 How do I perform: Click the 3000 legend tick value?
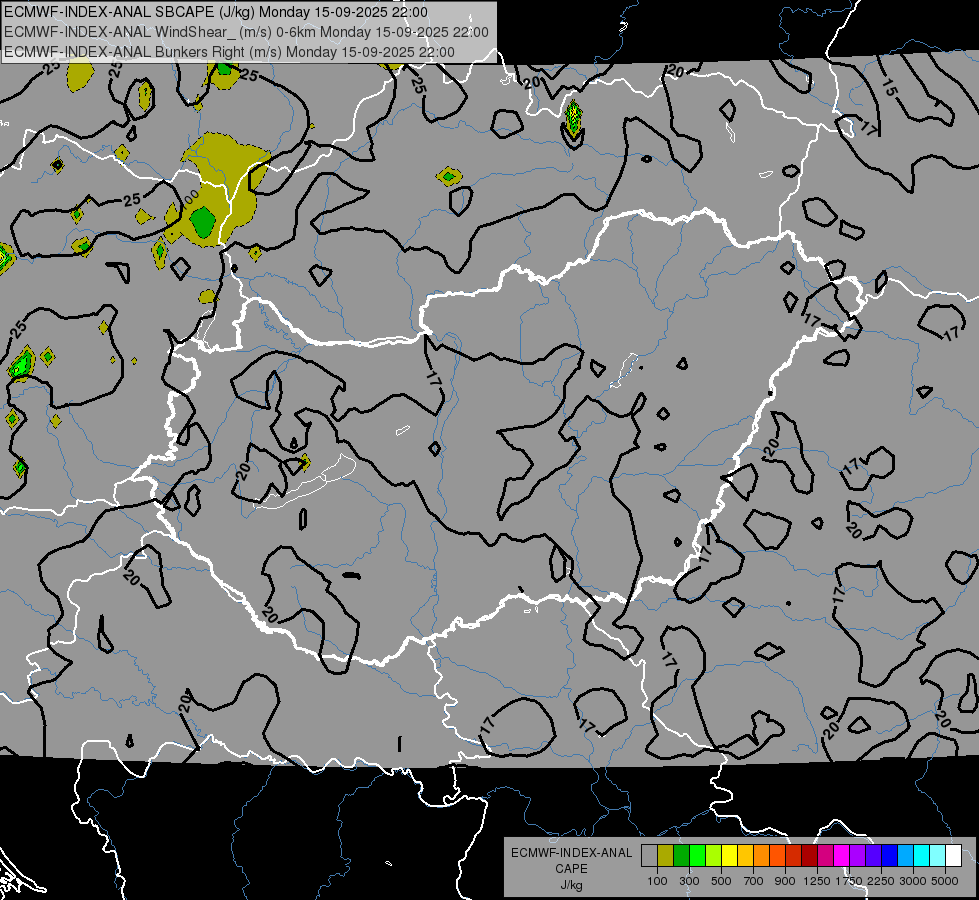[x=912, y=881]
